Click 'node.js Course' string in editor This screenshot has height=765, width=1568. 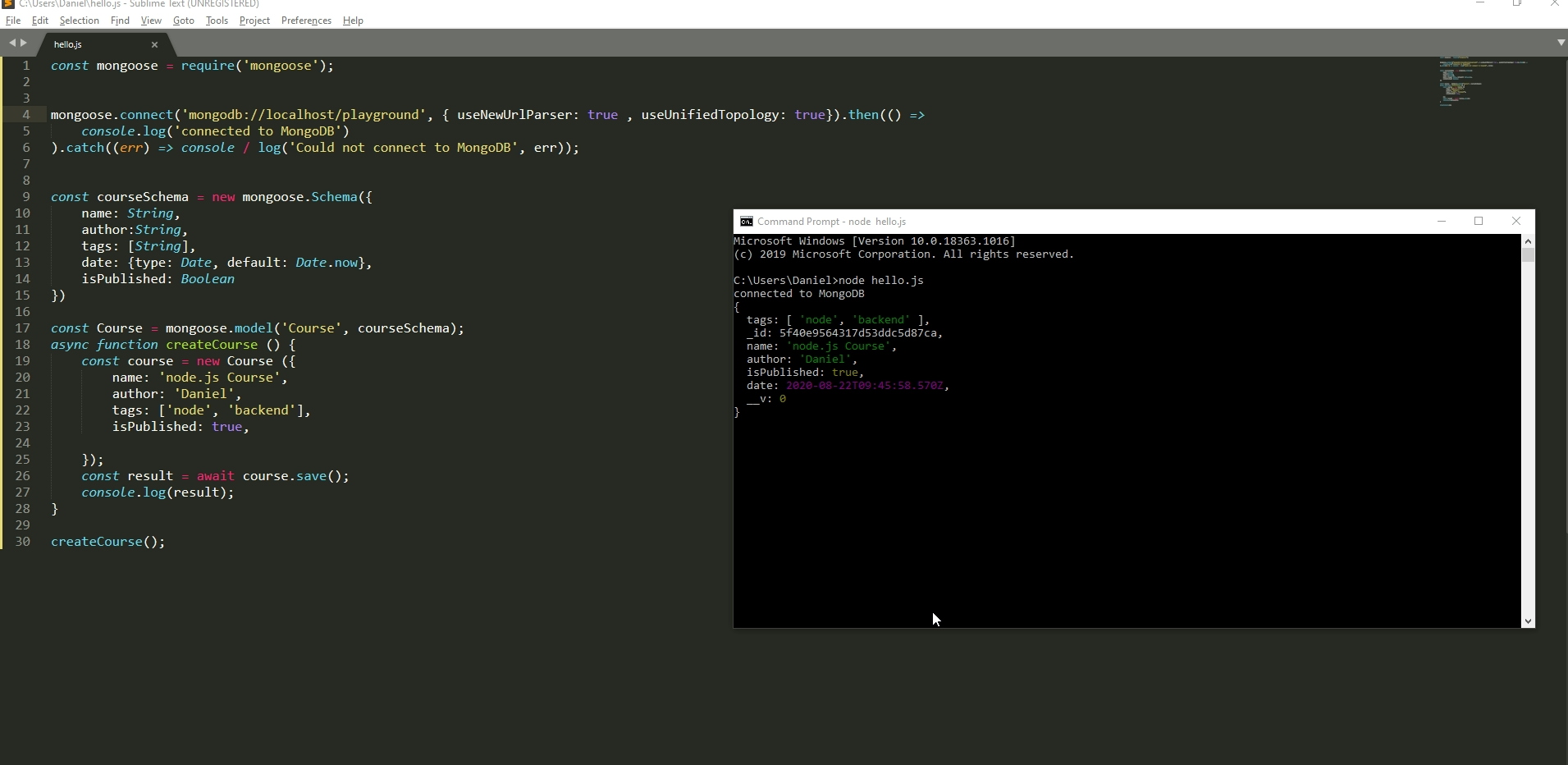click(219, 378)
